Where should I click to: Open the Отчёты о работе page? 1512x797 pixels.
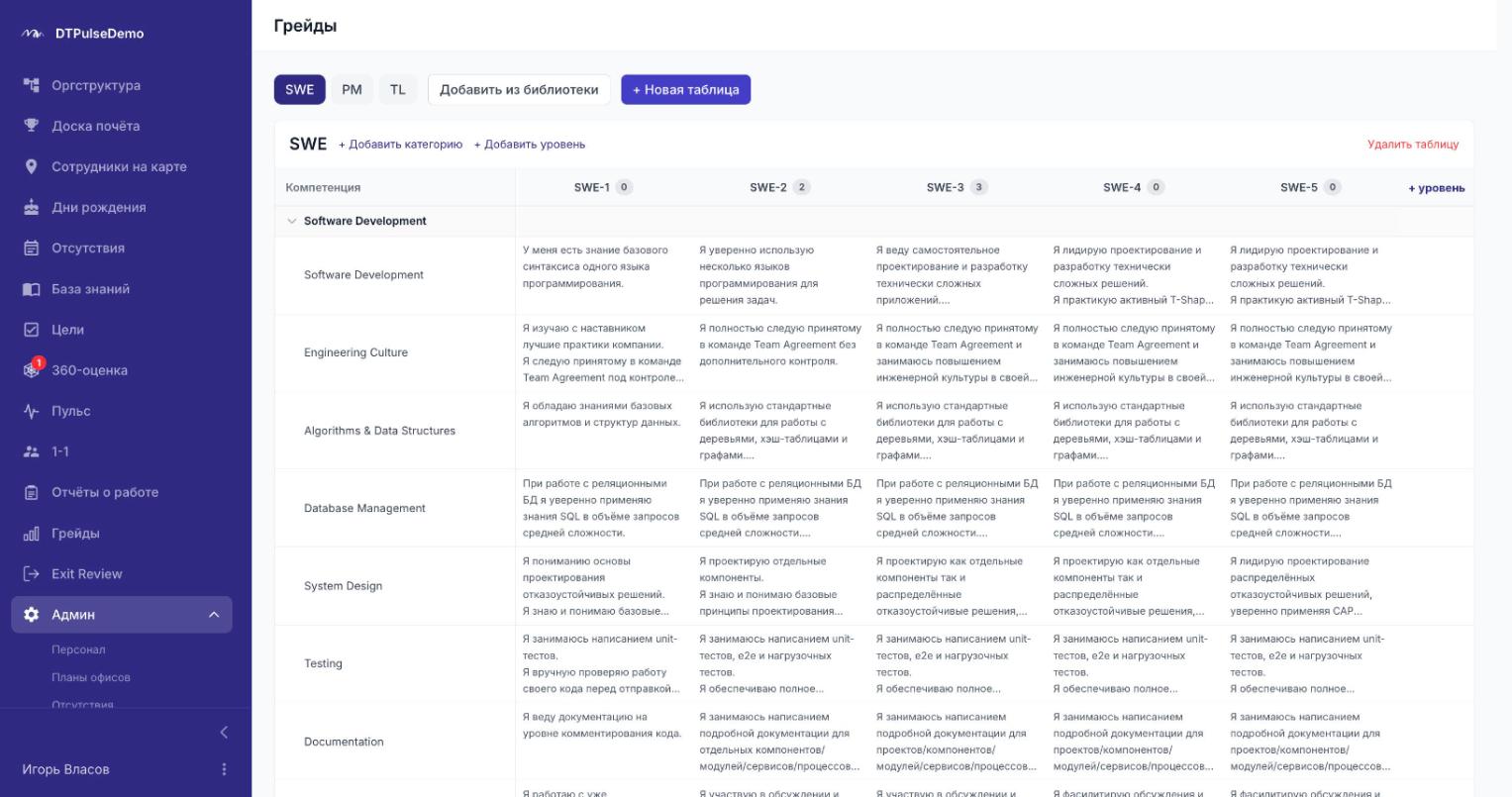(105, 492)
